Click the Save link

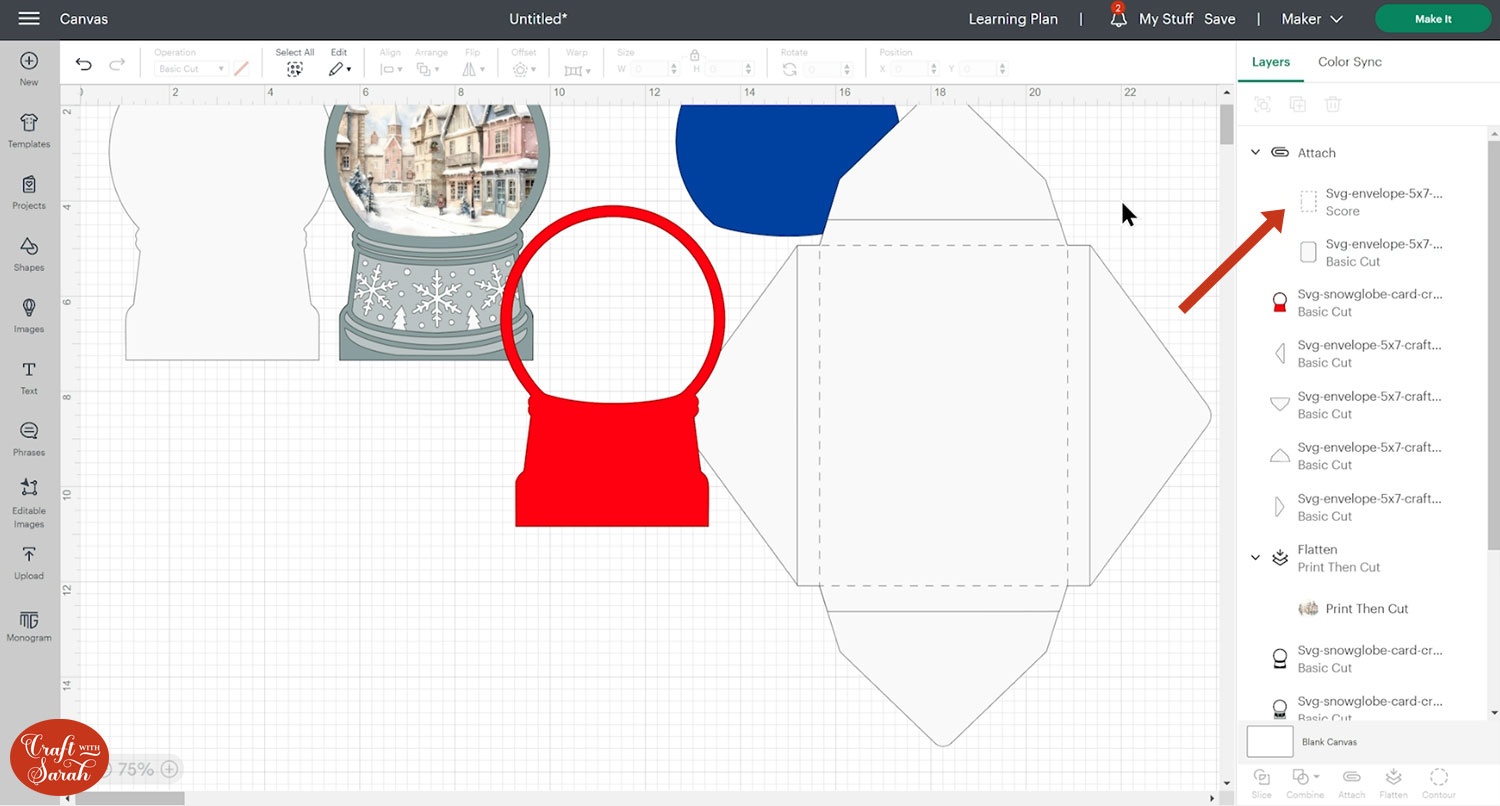[x=1219, y=19]
